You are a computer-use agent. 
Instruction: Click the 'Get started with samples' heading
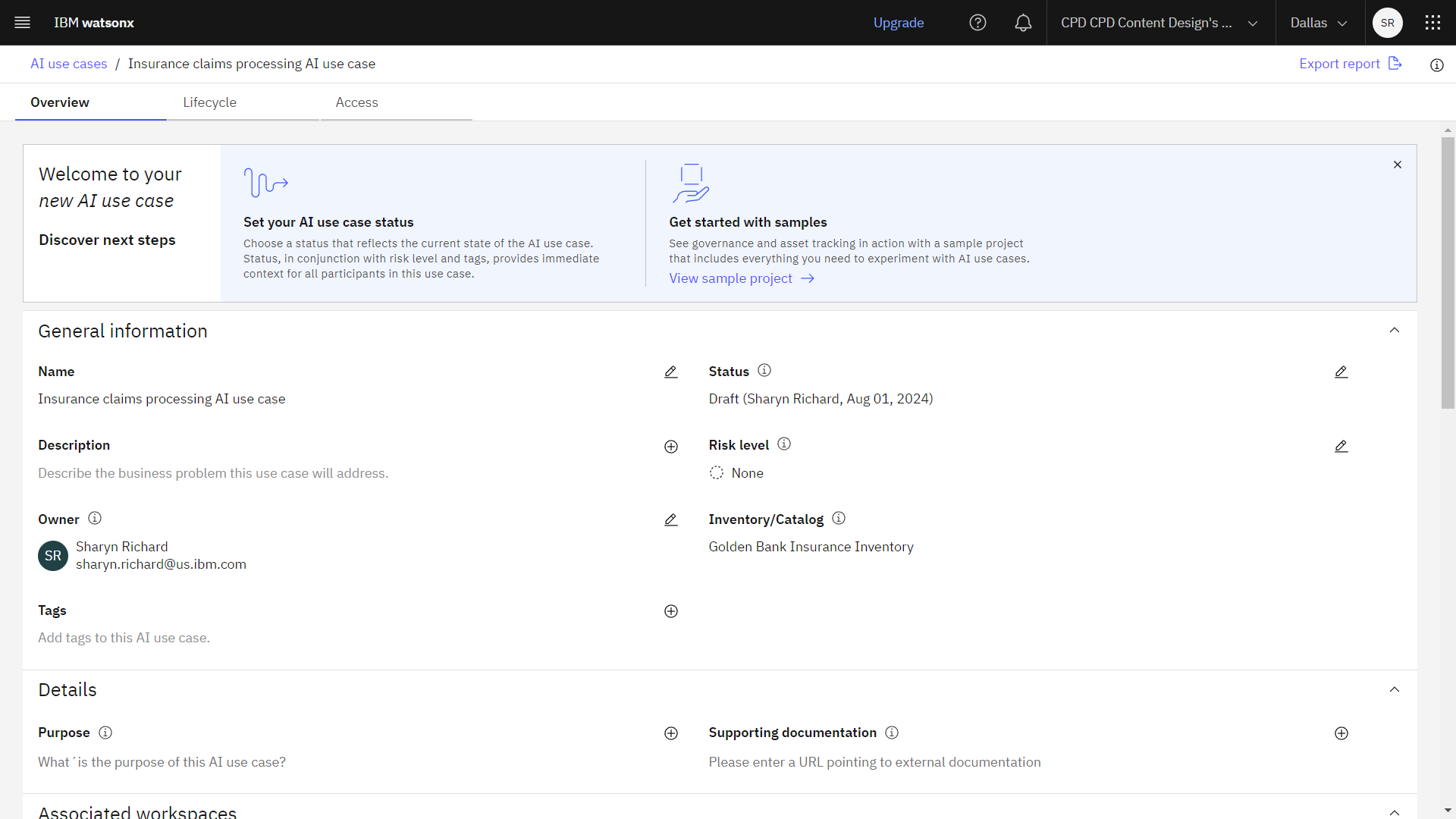(748, 222)
